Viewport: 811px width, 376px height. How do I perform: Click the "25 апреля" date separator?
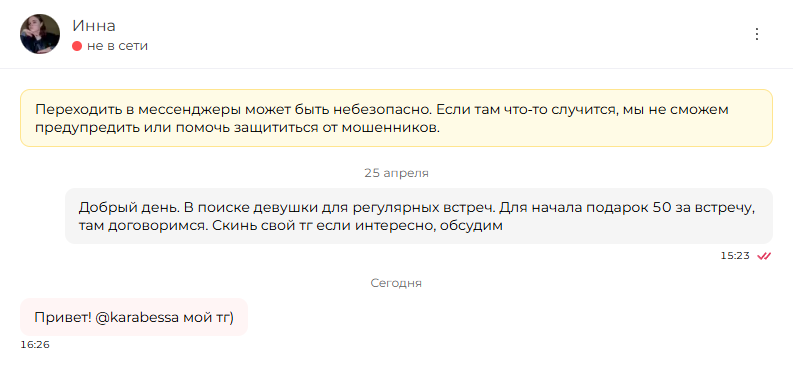396,173
